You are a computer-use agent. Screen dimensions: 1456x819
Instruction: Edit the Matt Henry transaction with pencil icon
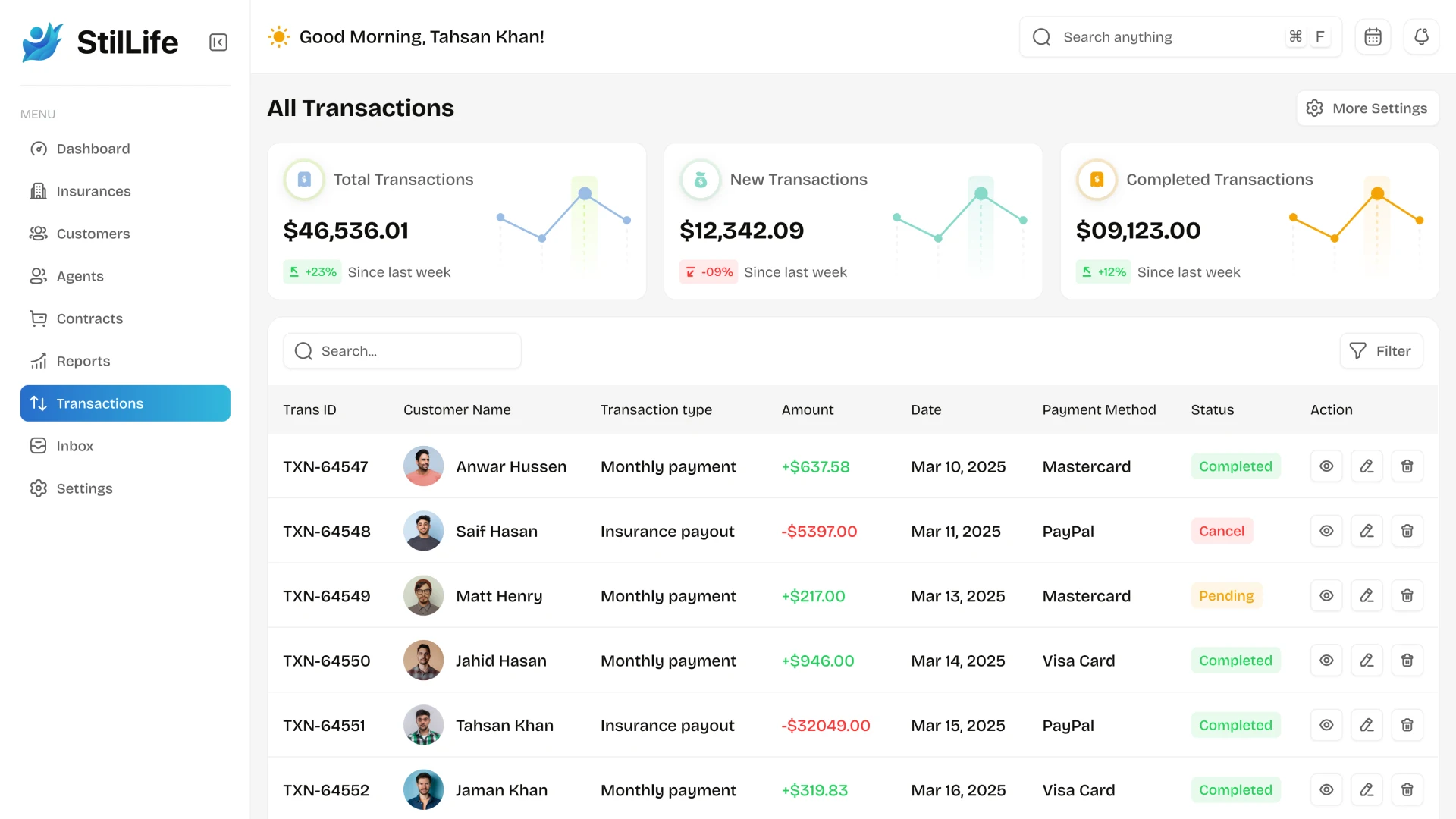pos(1367,596)
